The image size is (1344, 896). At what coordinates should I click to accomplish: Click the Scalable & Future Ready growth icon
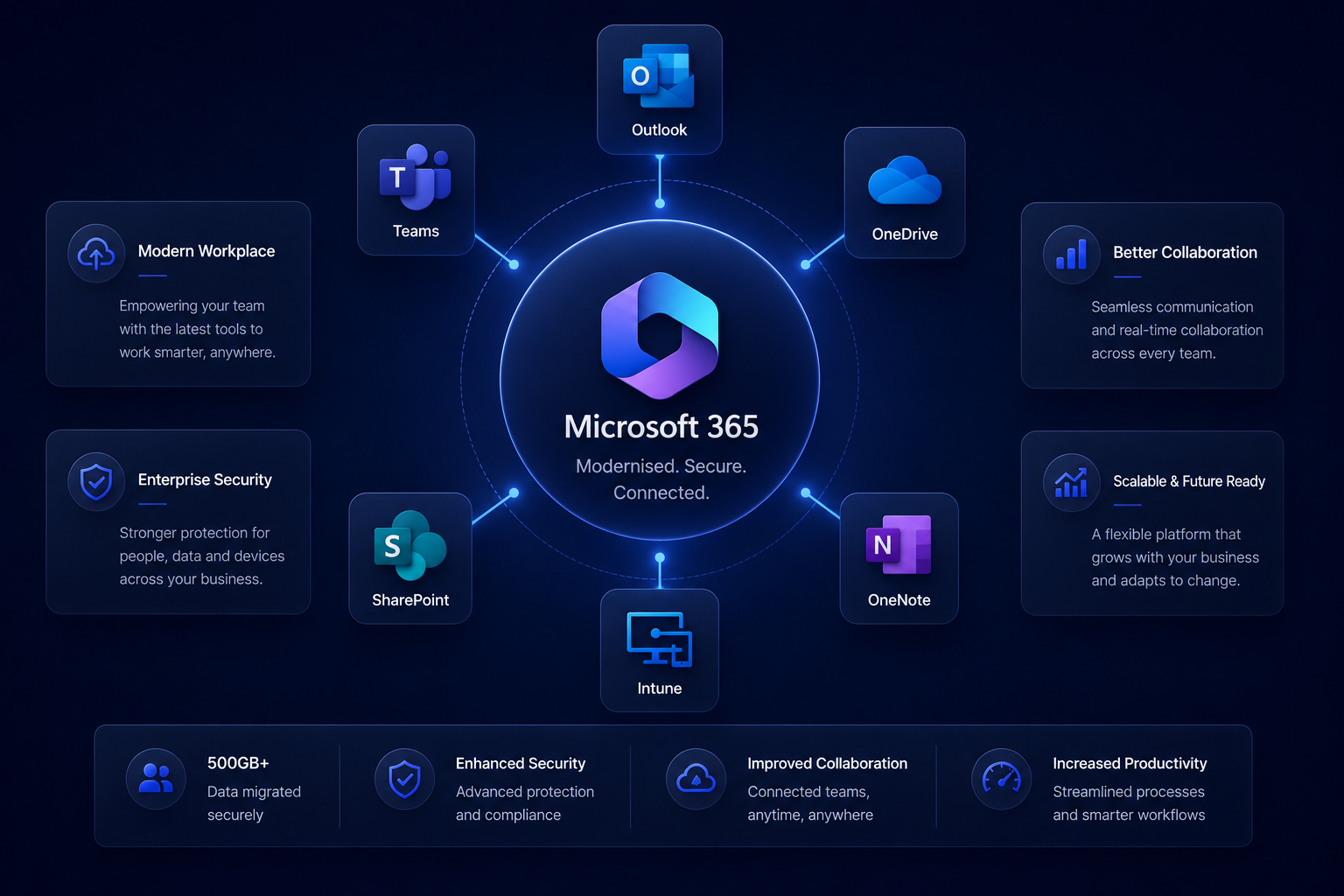(x=1071, y=482)
